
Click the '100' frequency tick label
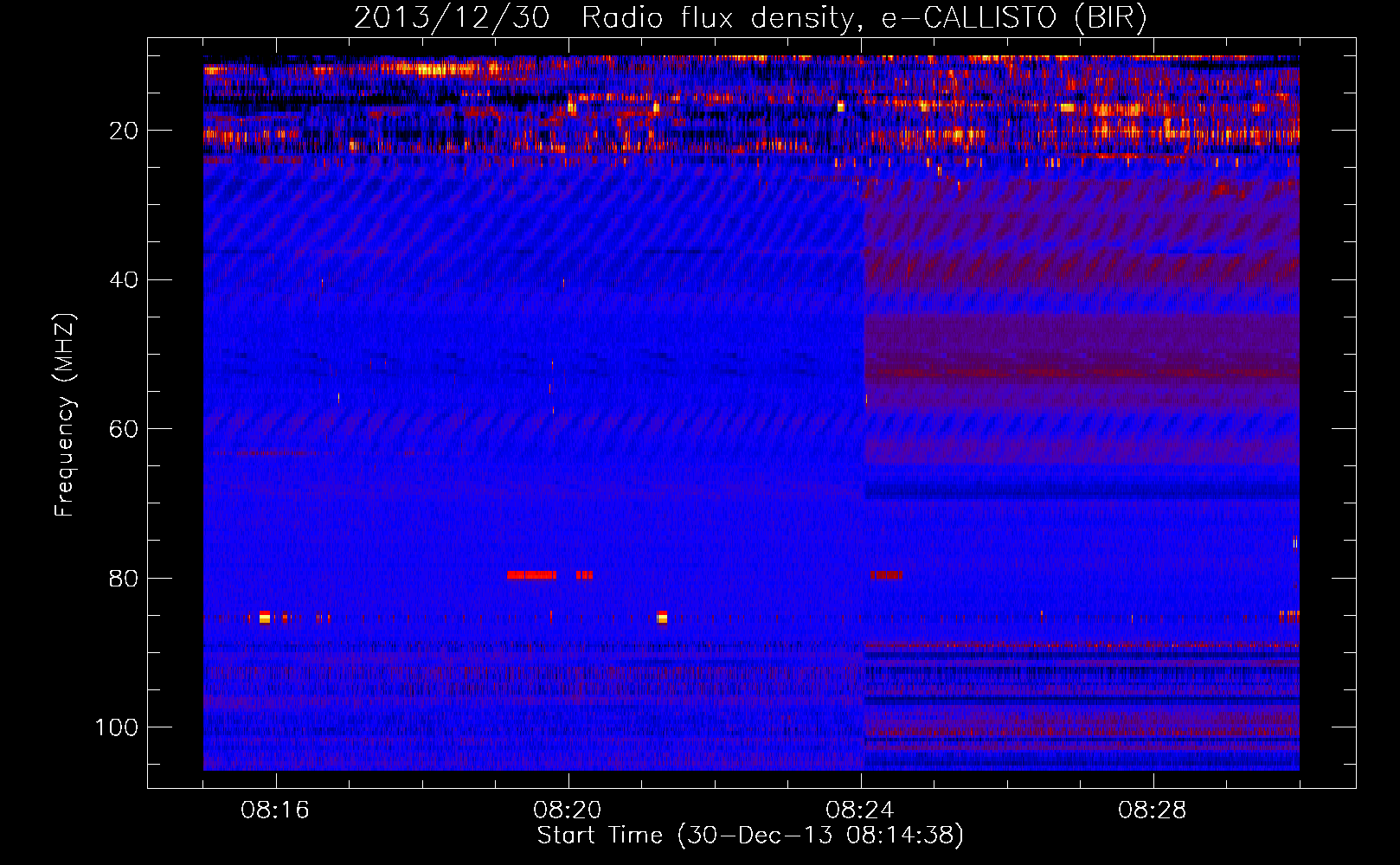(x=117, y=727)
